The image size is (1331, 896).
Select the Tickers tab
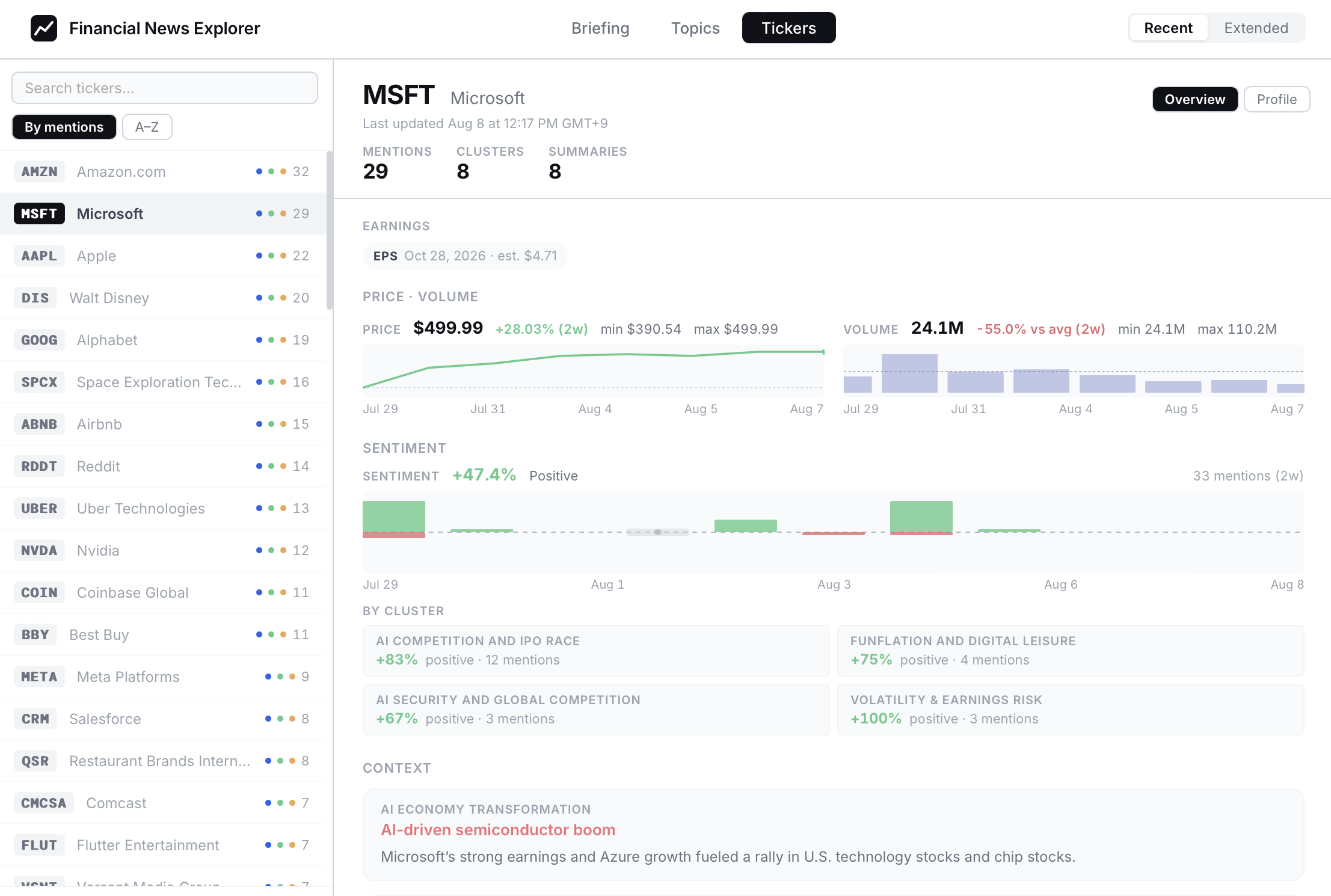coord(788,28)
